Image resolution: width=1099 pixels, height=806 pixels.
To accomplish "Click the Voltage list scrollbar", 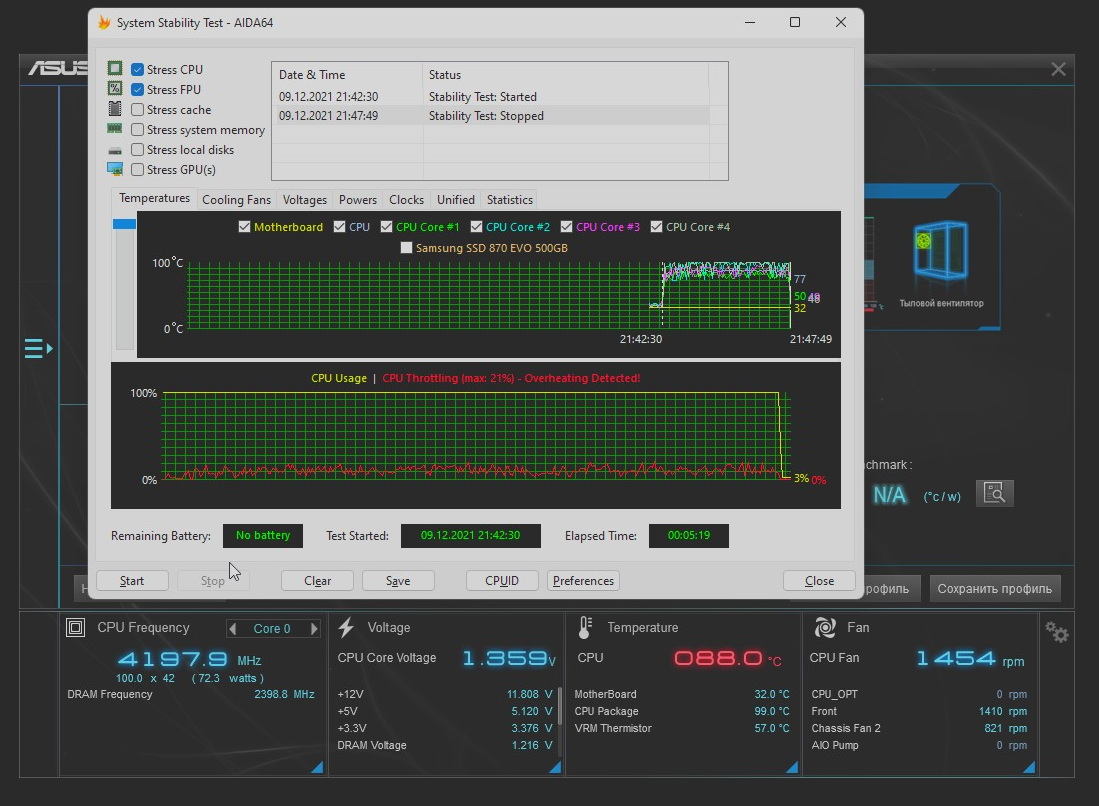I will (559, 706).
